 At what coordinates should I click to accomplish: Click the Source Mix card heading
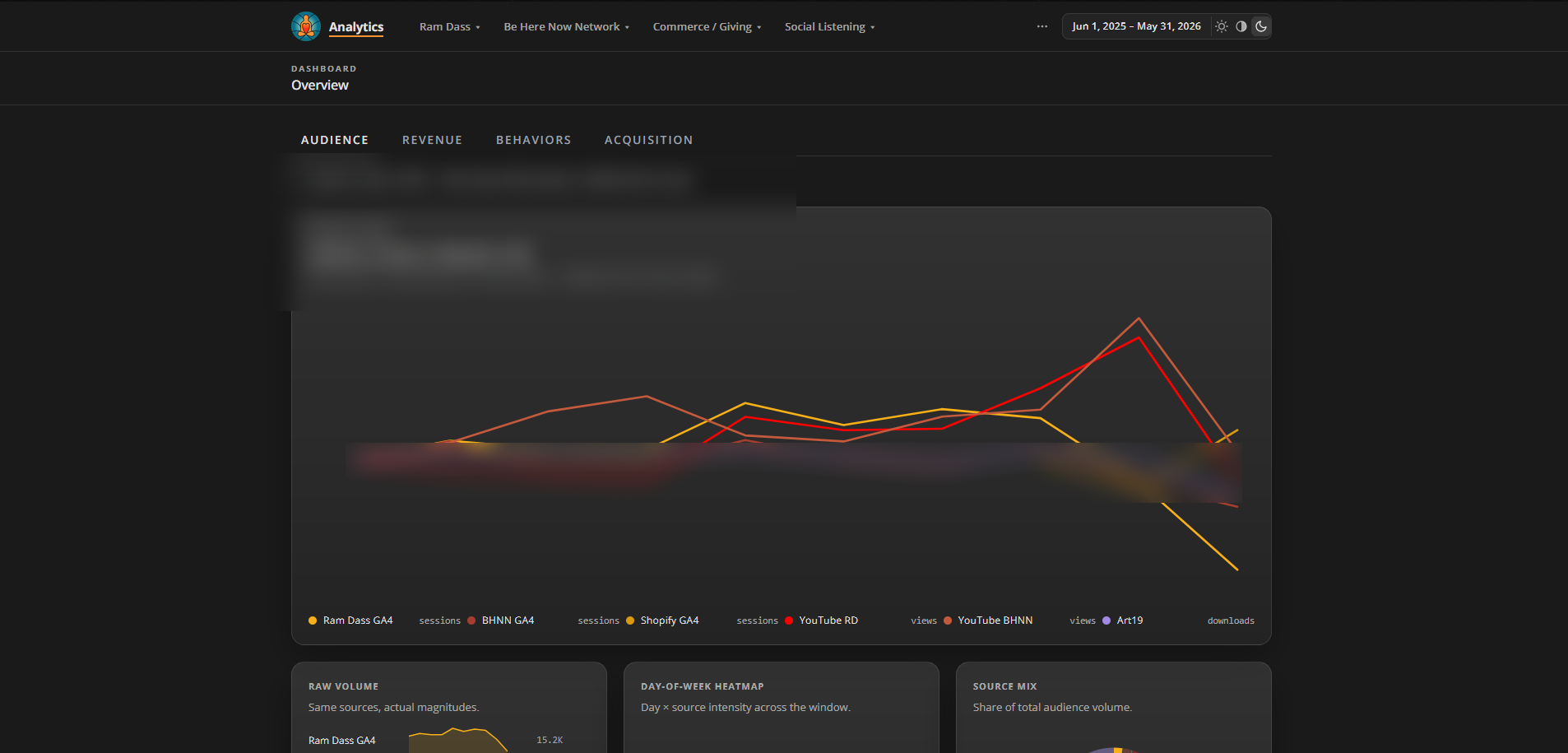[1005, 686]
